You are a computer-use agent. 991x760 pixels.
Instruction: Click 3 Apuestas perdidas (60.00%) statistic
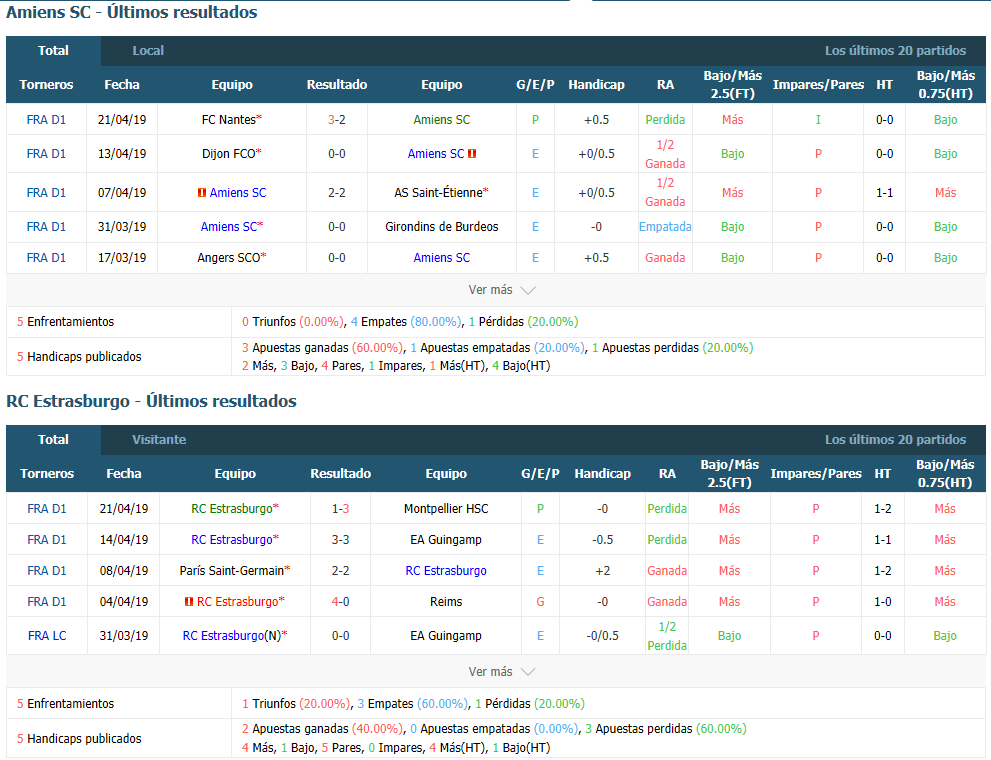(x=666, y=728)
